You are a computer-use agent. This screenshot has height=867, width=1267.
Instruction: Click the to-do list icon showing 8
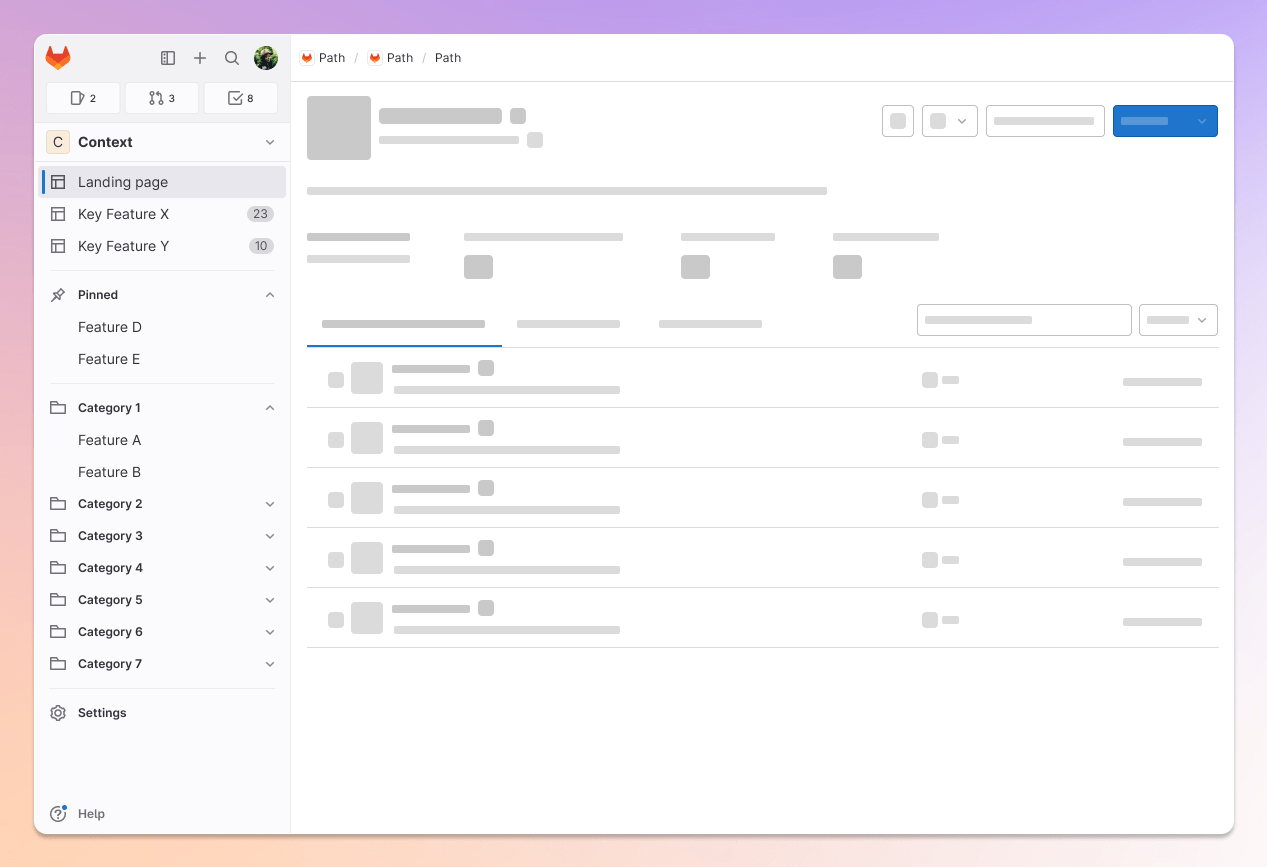tap(240, 97)
